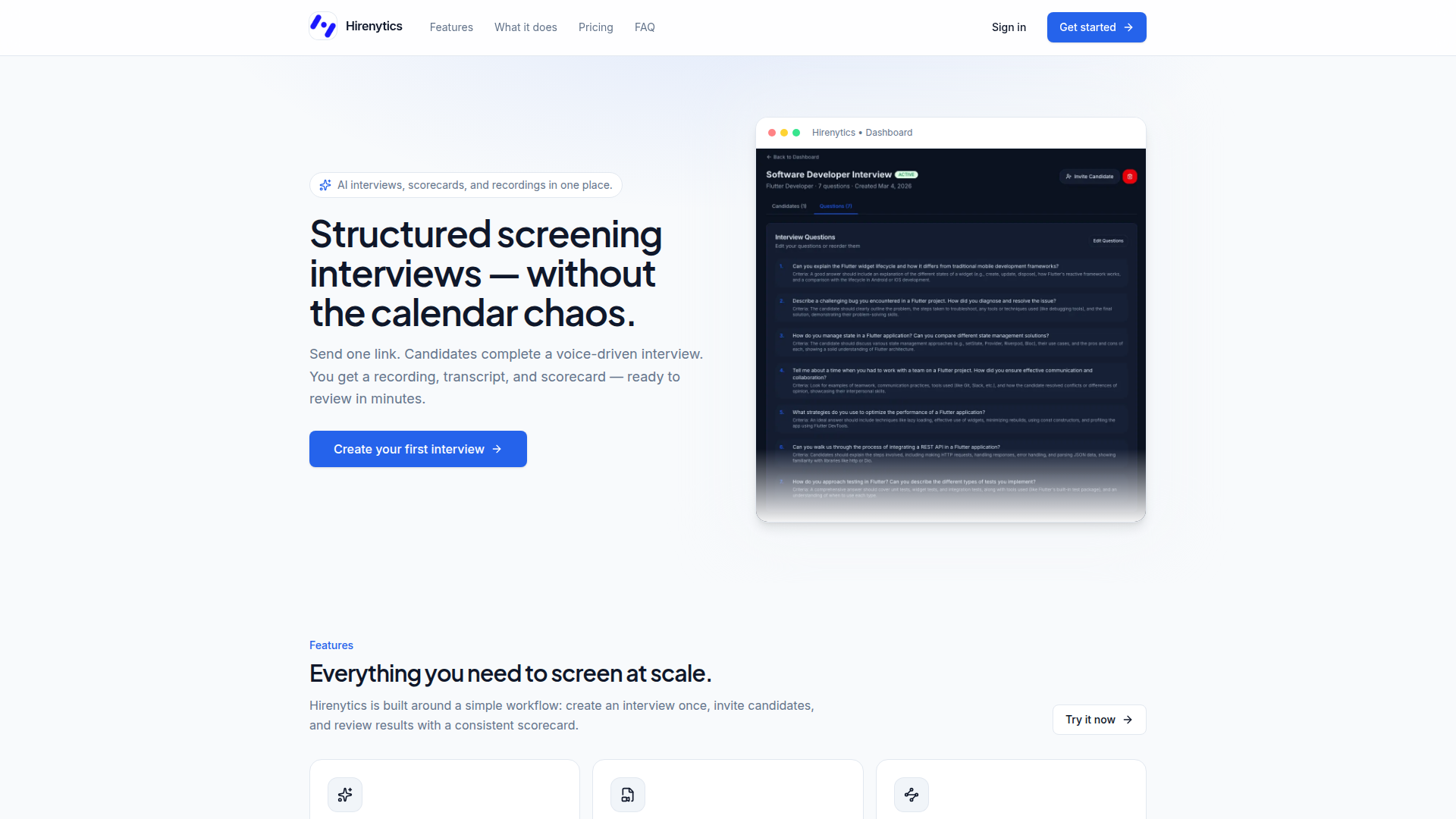Click question 1 about Flutter widget lifecycle

(951, 273)
